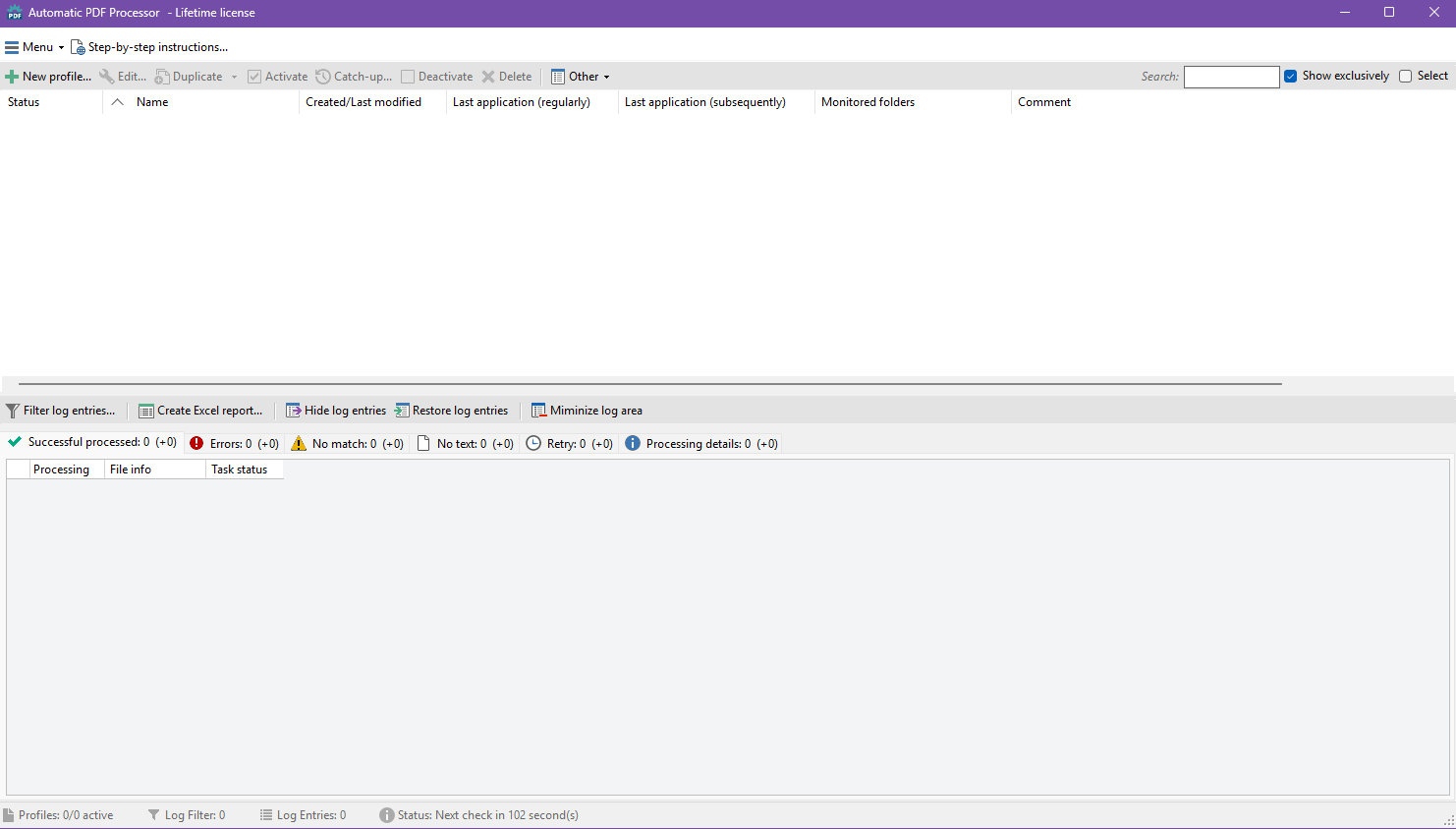Click the green plus New profile icon
Screen dimensions: 1456x829
12,77
